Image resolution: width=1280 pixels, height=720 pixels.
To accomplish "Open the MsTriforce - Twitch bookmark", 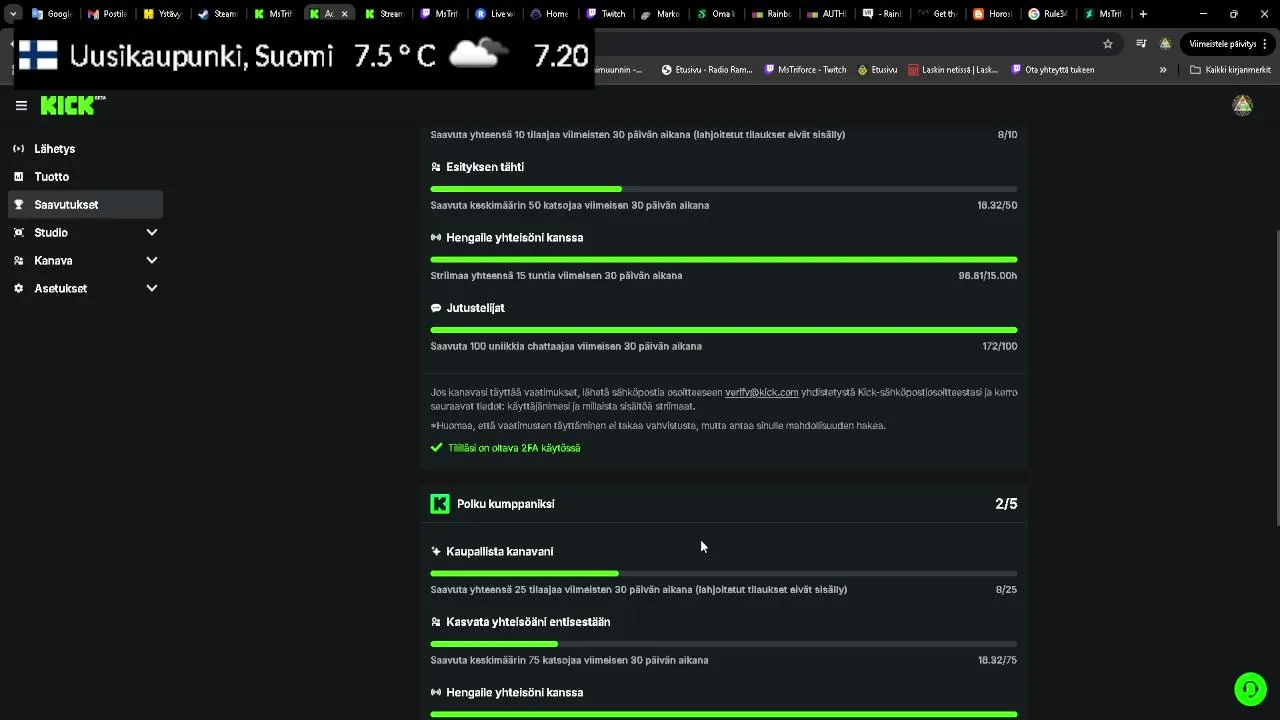I will (x=805, y=70).
